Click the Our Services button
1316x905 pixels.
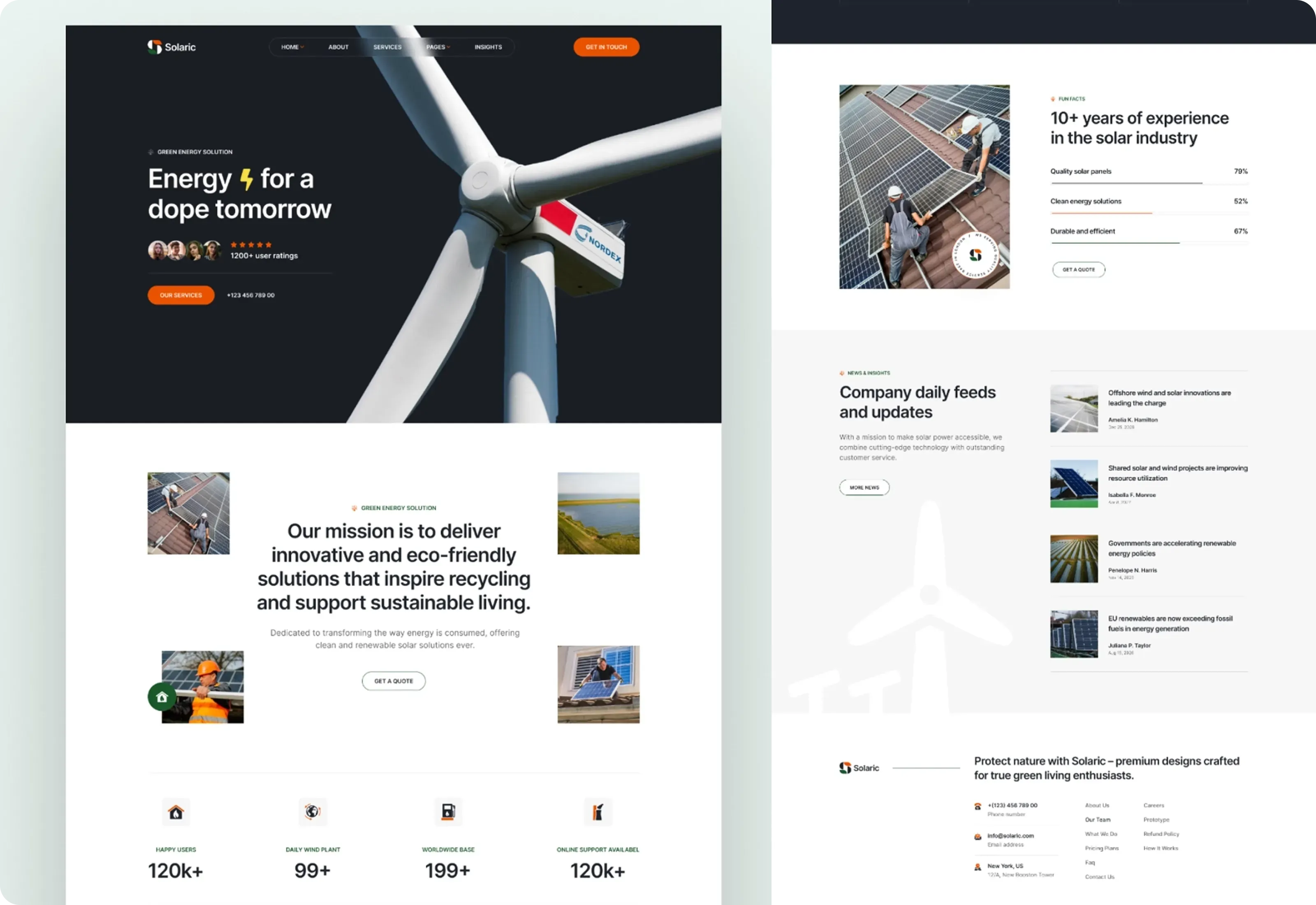click(x=181, y=295)
